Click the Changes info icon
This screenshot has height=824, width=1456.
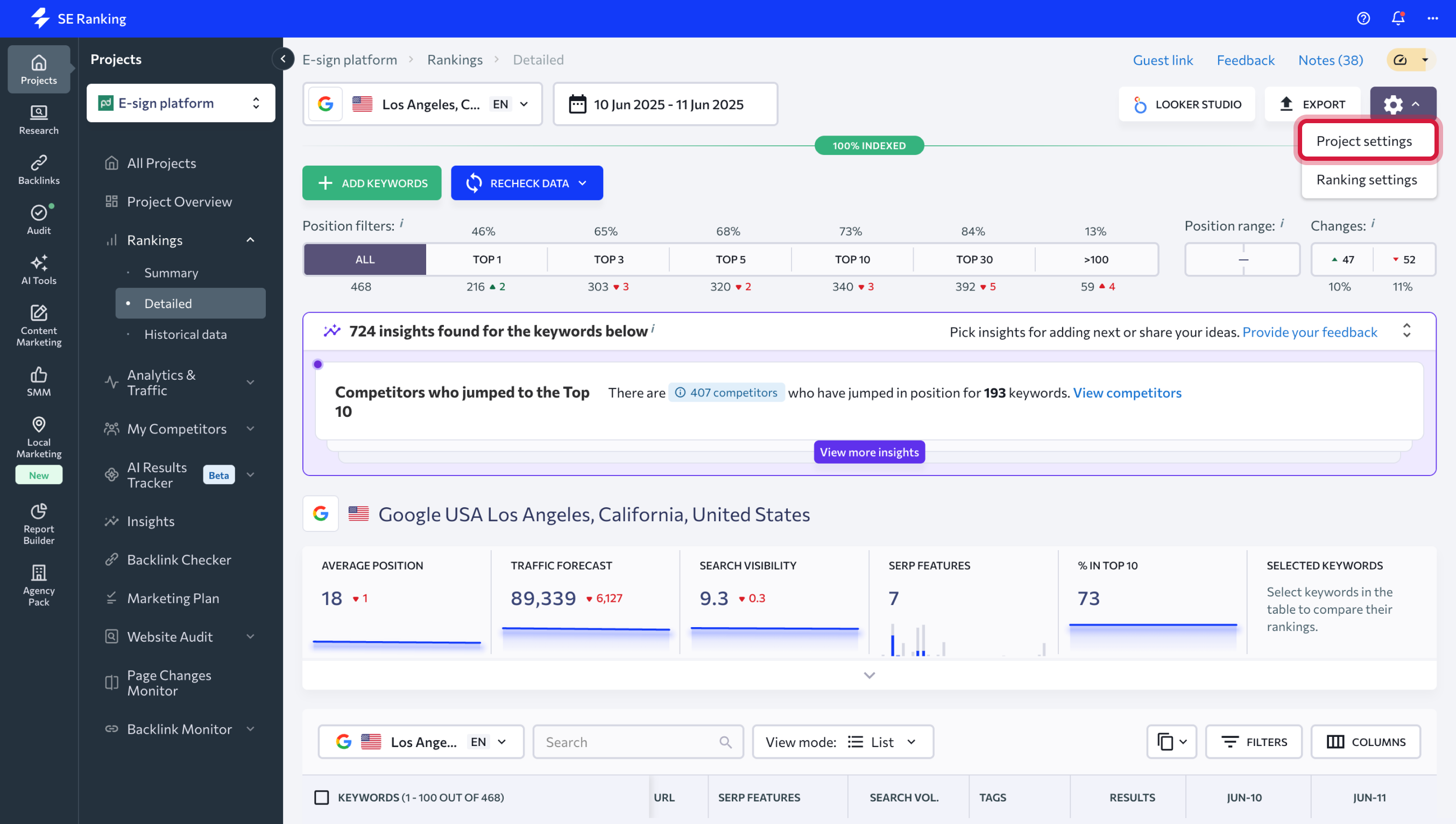tap(1372, 223)
